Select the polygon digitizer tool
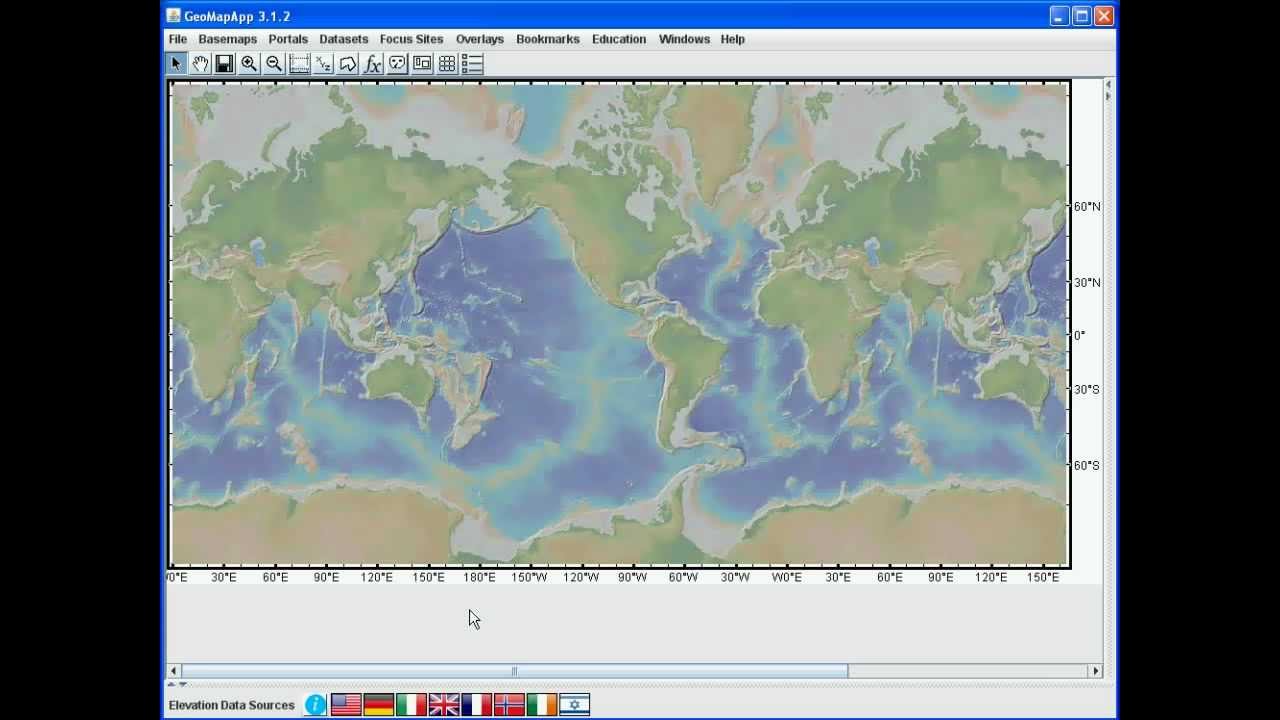Viewport: 1280px width, 720px height. click(x=348, y=64)
